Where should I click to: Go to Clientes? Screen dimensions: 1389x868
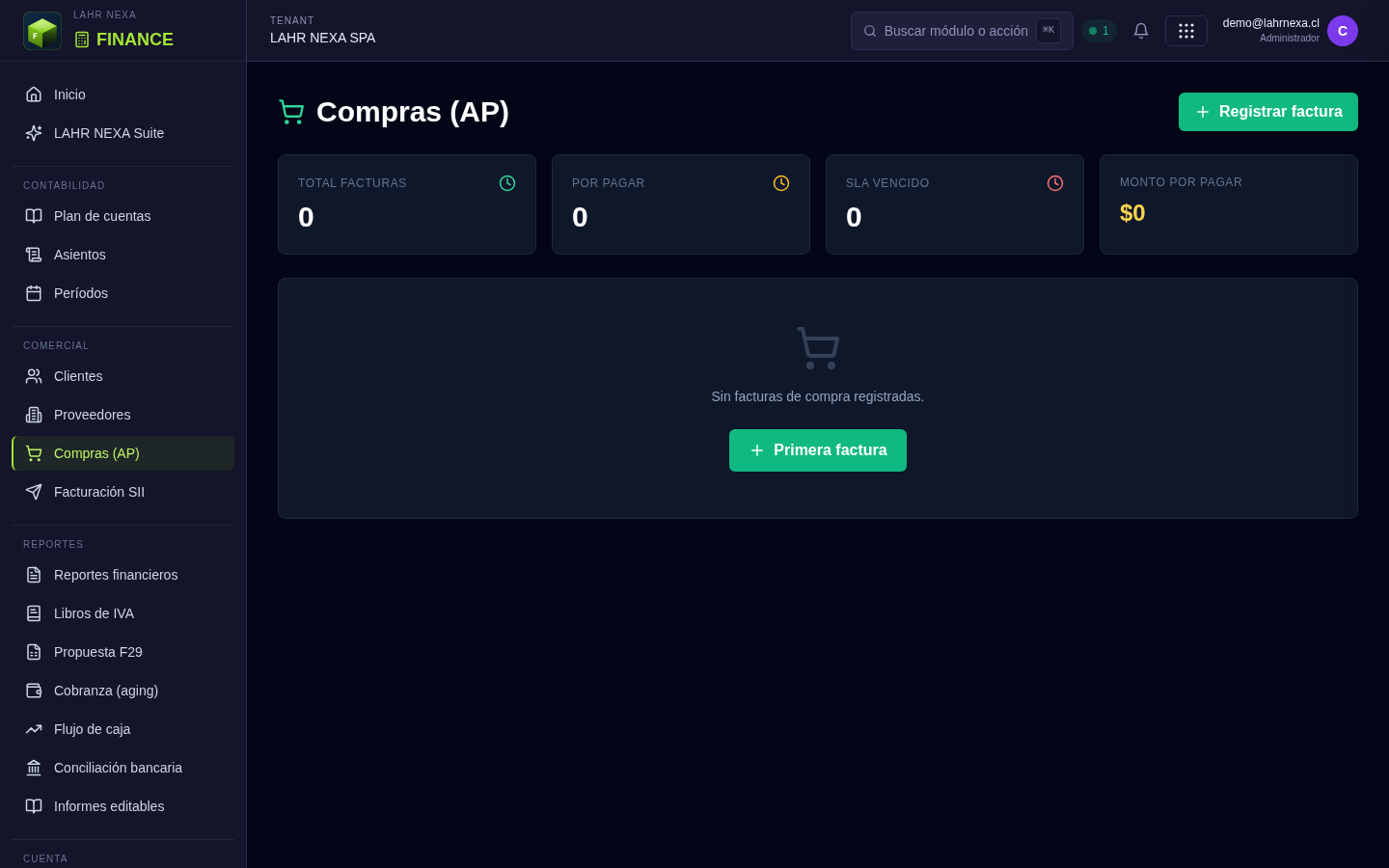[x=123, y=376]
